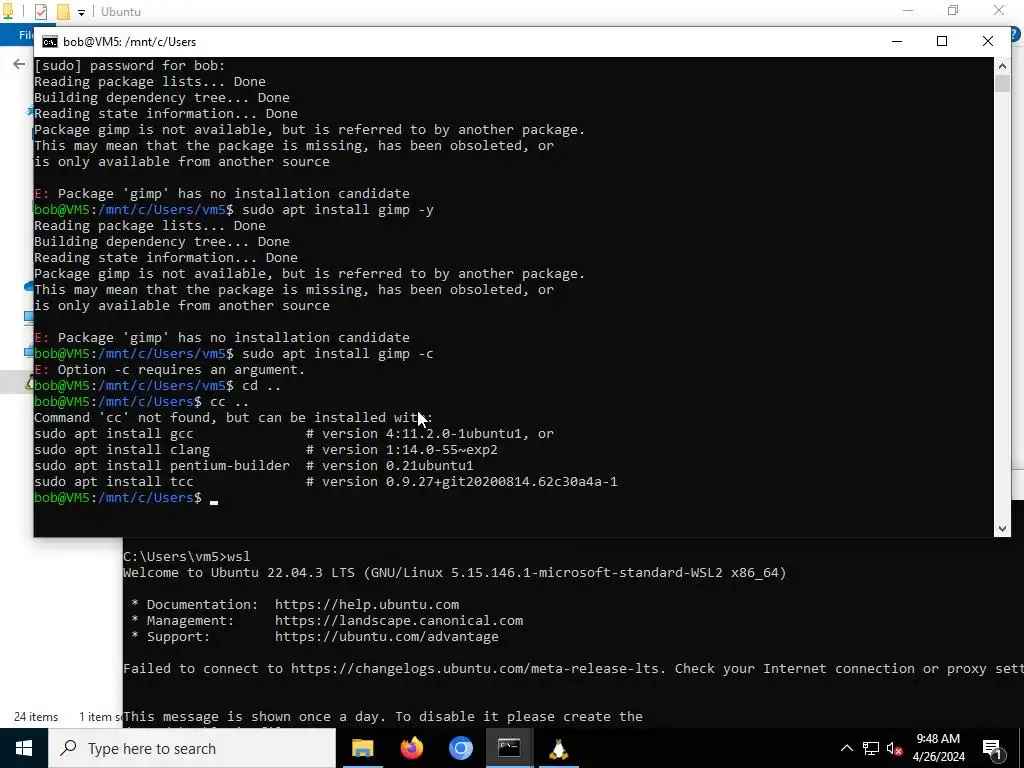Screen dimensions: 1024x768
Task: Open the blue circle browser taskbar icon
Action: click(460, 748)
